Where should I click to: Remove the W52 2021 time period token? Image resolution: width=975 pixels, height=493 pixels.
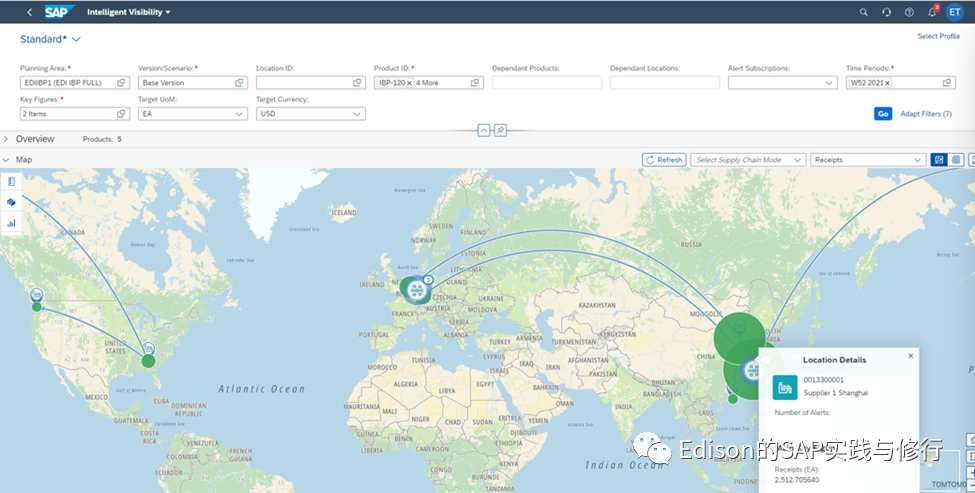(887, 83)
